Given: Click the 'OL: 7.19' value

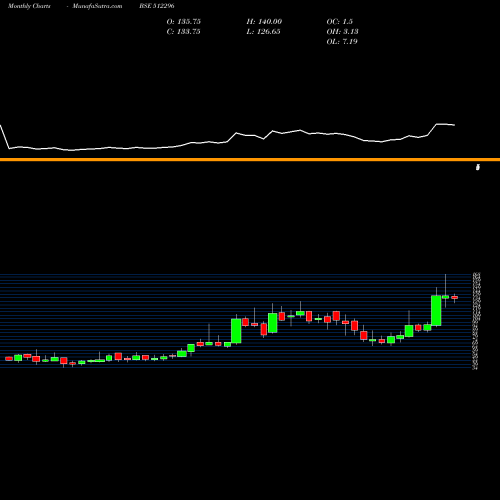Looking at the screenshot, I should click(342, 42).
